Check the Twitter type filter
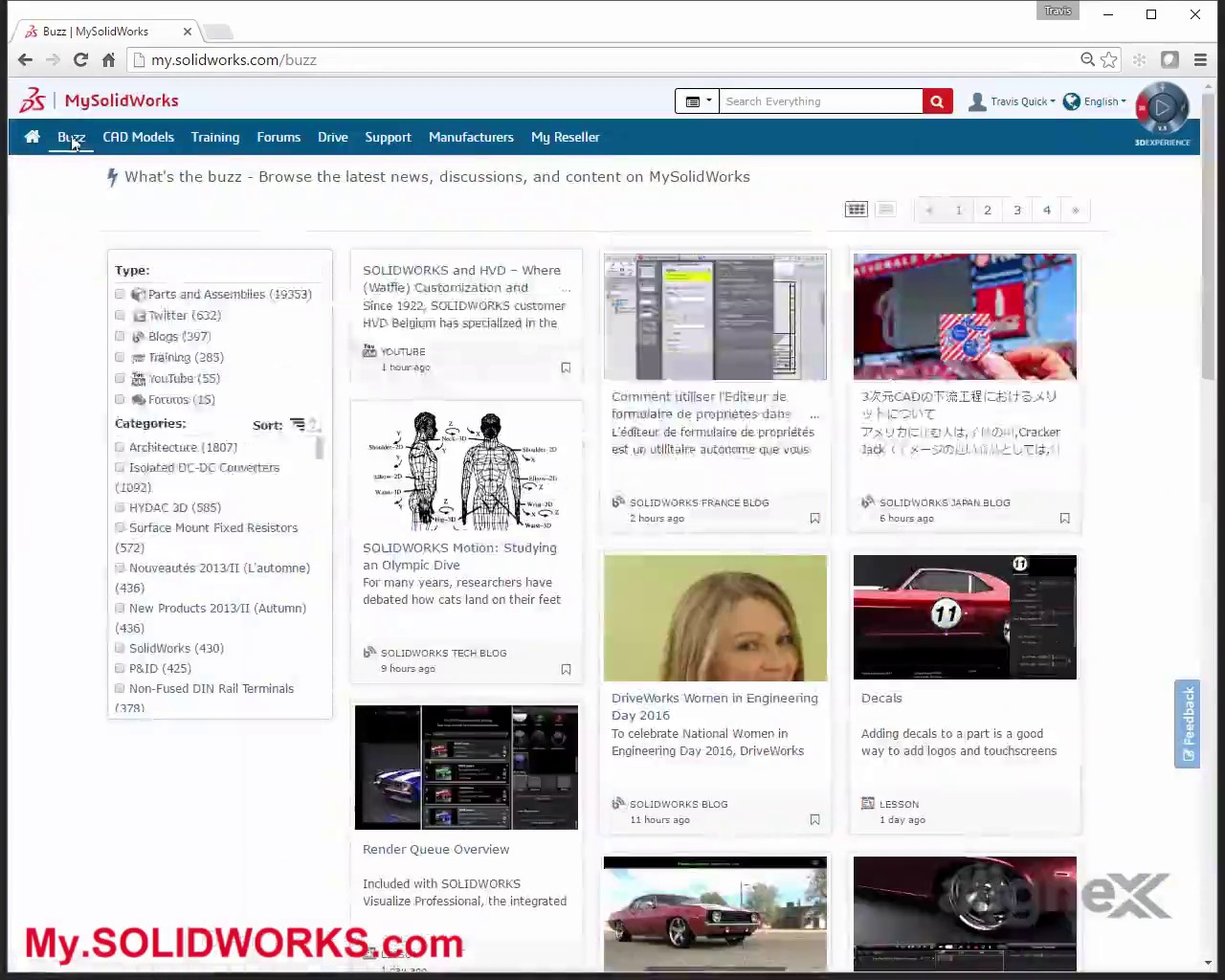Screen dimensions: 1225x980 point(120,315)
